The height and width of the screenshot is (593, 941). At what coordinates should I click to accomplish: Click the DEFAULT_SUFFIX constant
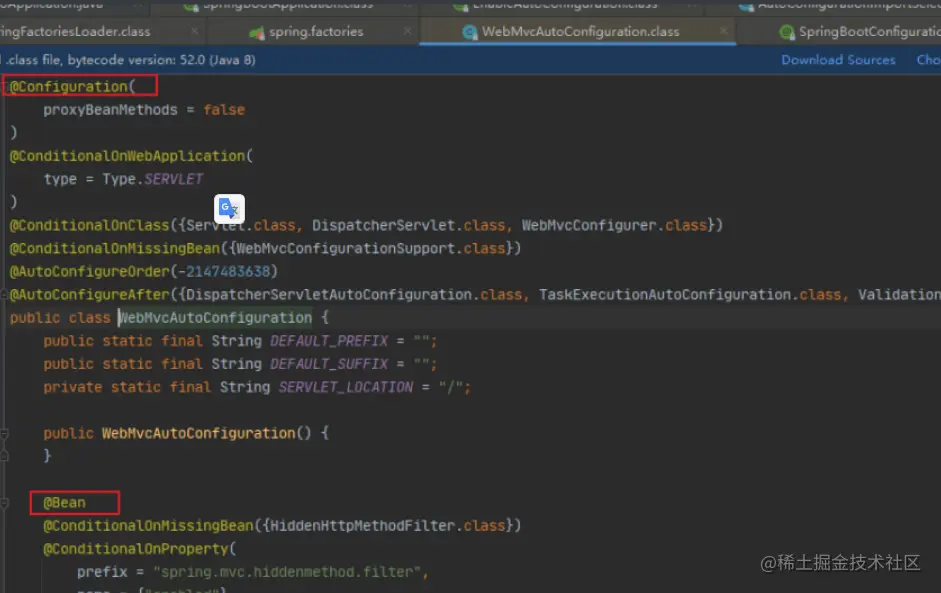[329, 364]
